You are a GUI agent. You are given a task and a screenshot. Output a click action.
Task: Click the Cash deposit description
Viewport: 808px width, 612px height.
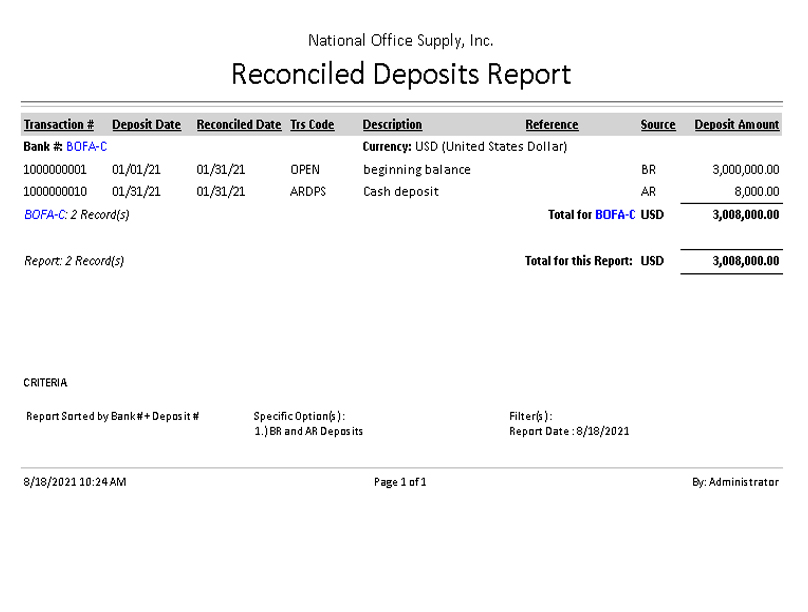tap(400, 192)
